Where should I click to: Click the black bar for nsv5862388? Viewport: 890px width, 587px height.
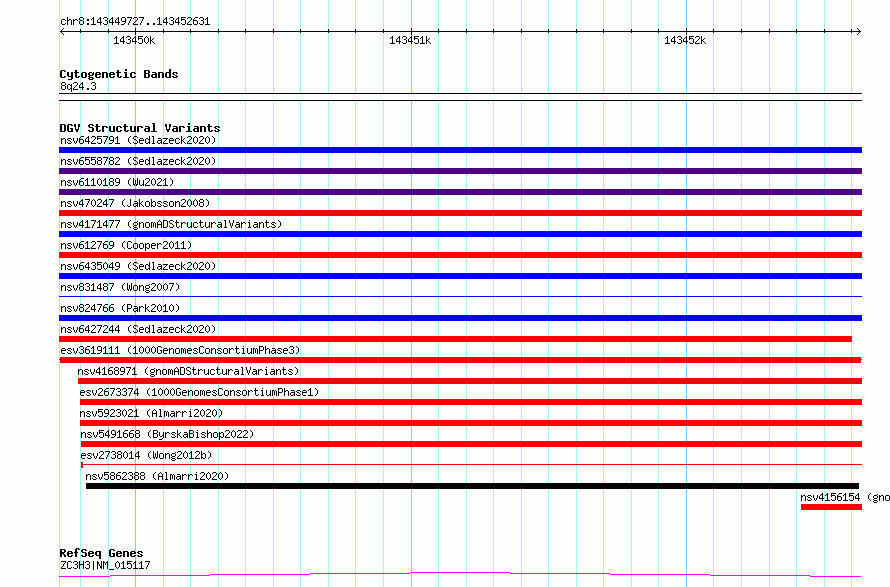472,486
